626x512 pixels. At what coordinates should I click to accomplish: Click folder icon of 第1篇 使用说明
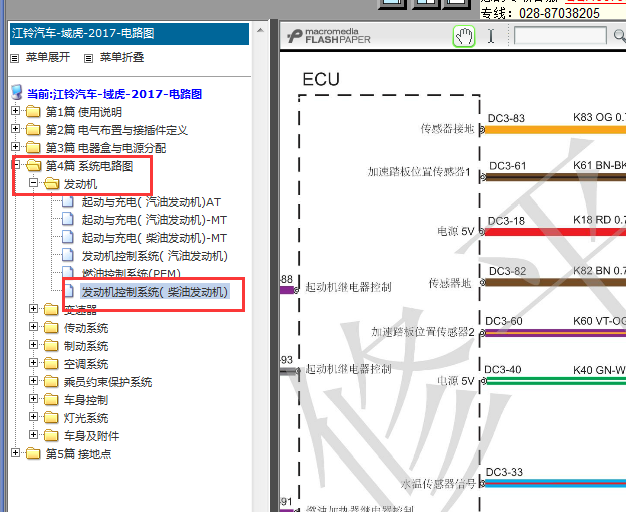33,111
